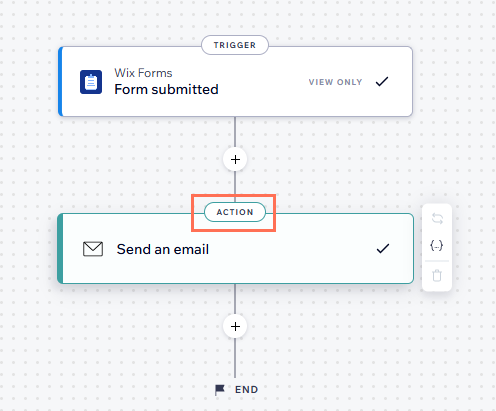
Task: Click the Wix Forms text
Action: 143,73
